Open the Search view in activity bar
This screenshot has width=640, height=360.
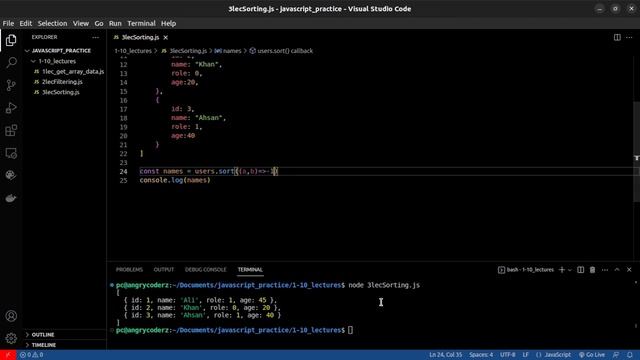click(x=11, y=62)
